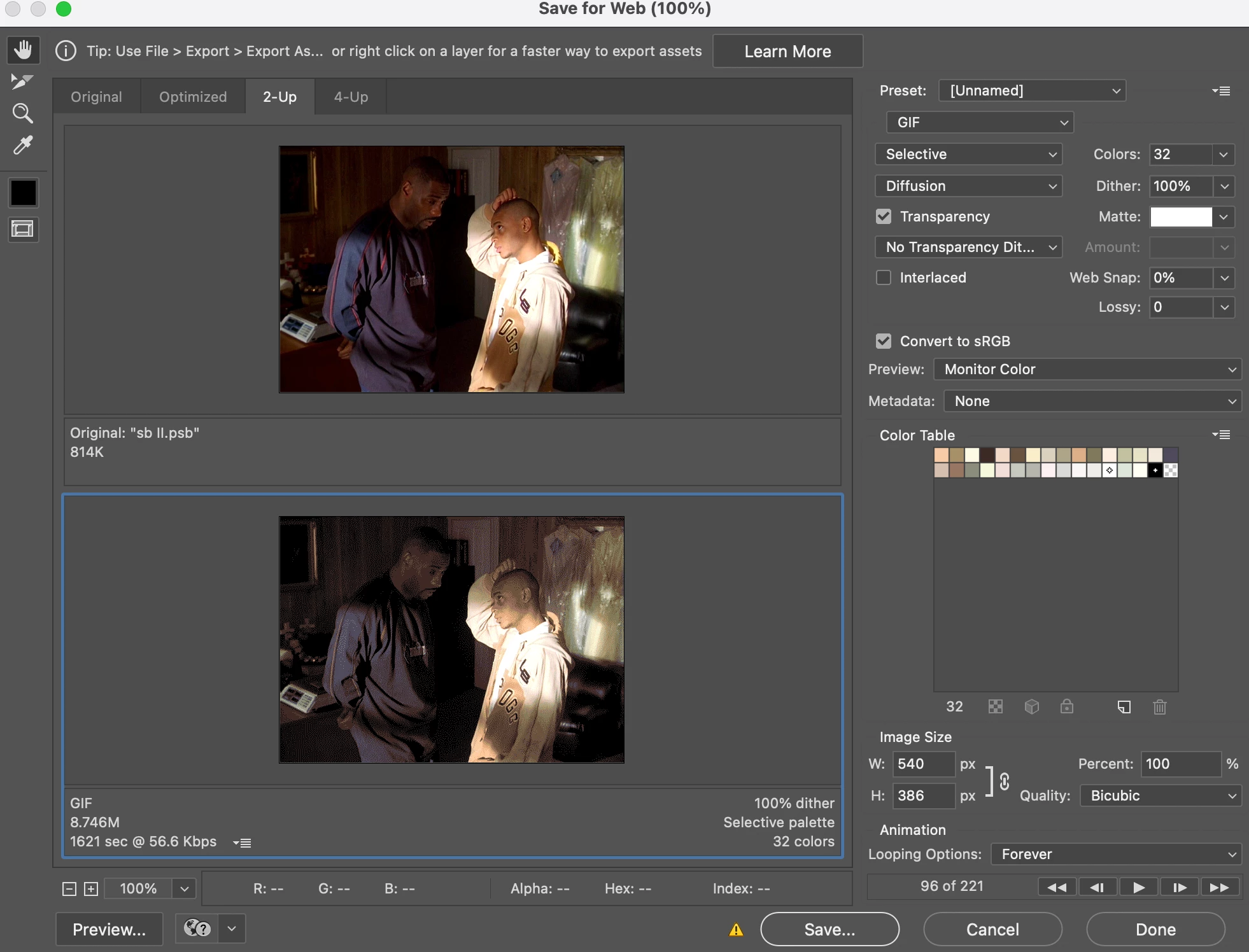This screenshot has width=1249, height=952.
Task: Open the Diffusion dither algorithm dropdown
Action: (968, 186)
